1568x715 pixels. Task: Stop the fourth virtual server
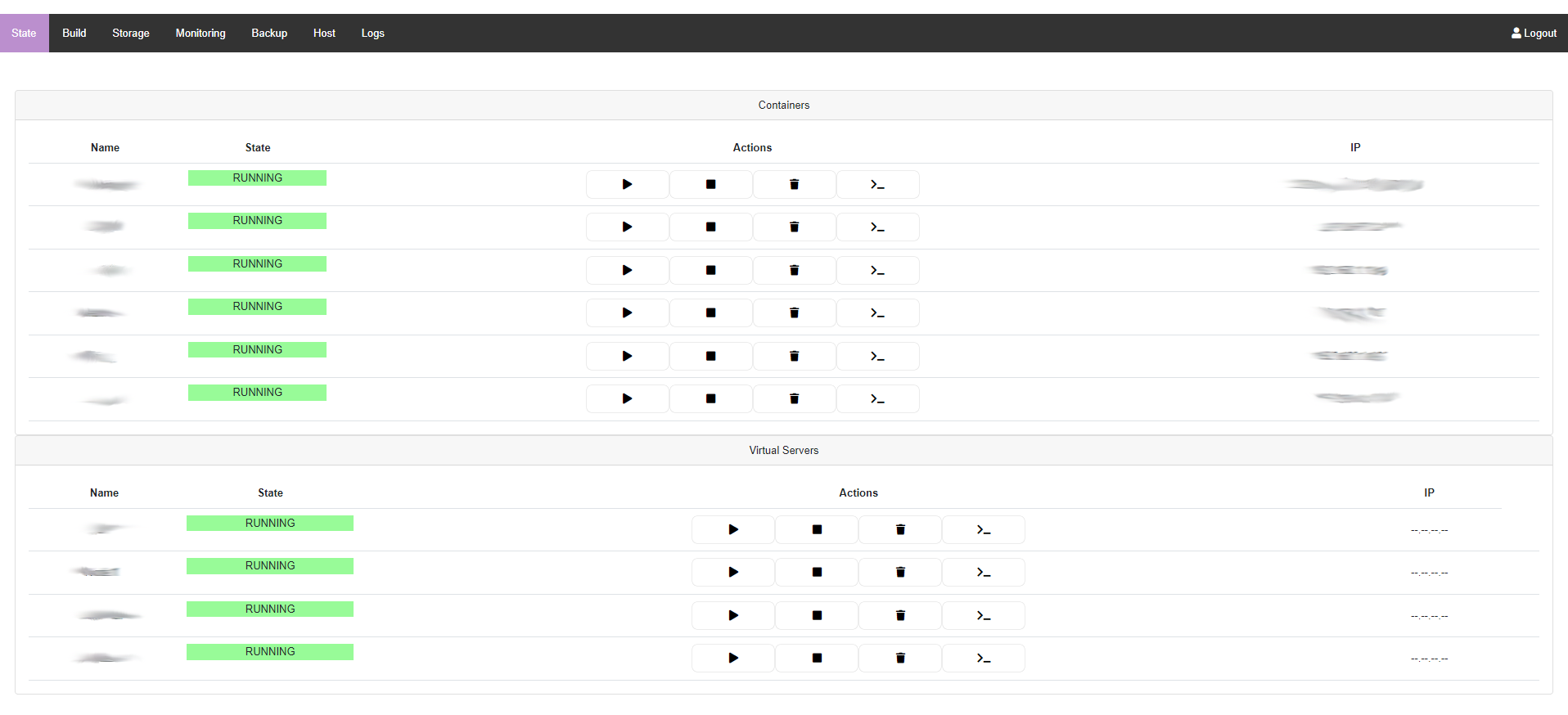(817, 658)
